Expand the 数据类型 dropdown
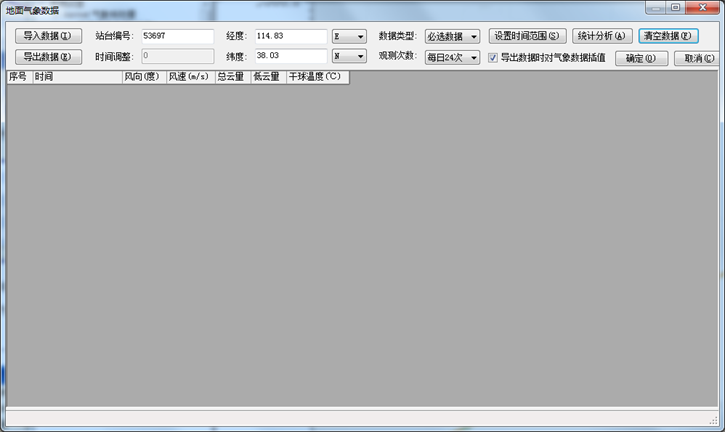725x432 pixels. (x=452, y=37)
